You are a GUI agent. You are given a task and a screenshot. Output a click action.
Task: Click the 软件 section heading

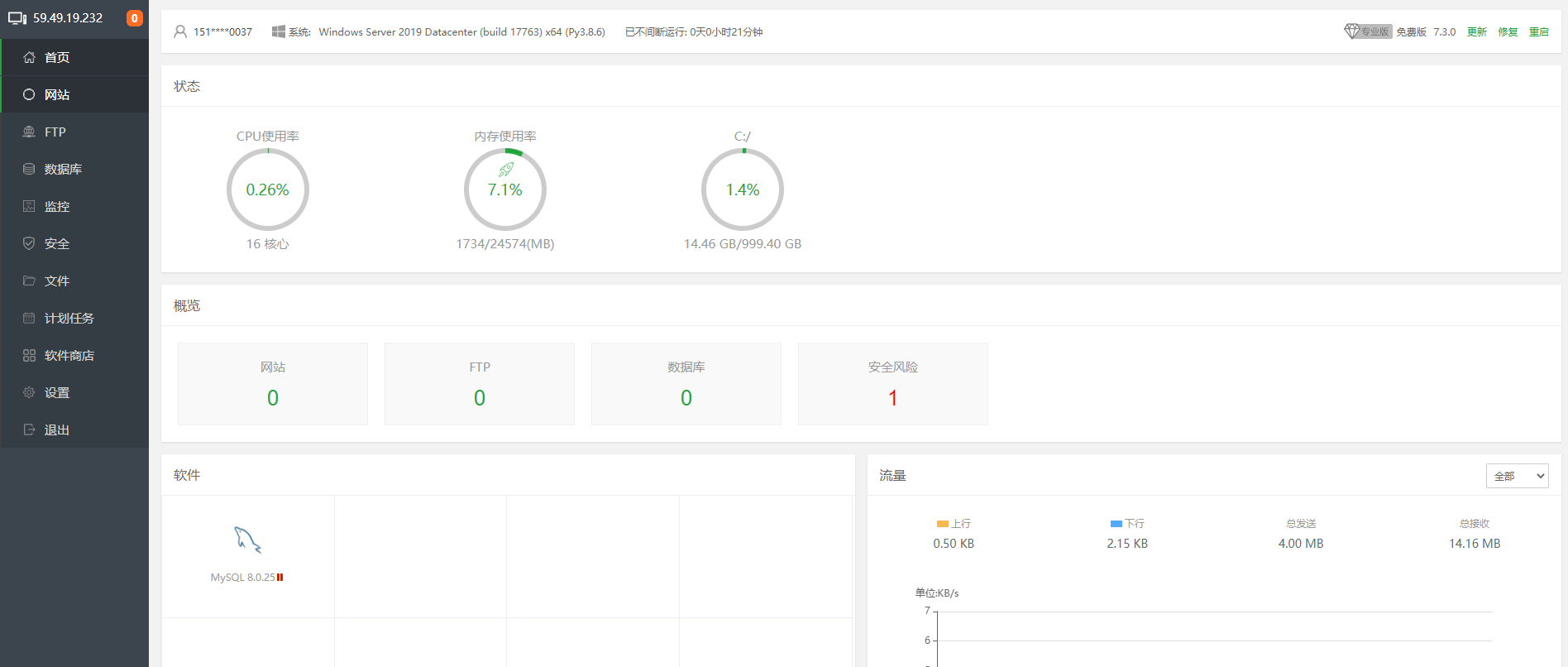187,475
